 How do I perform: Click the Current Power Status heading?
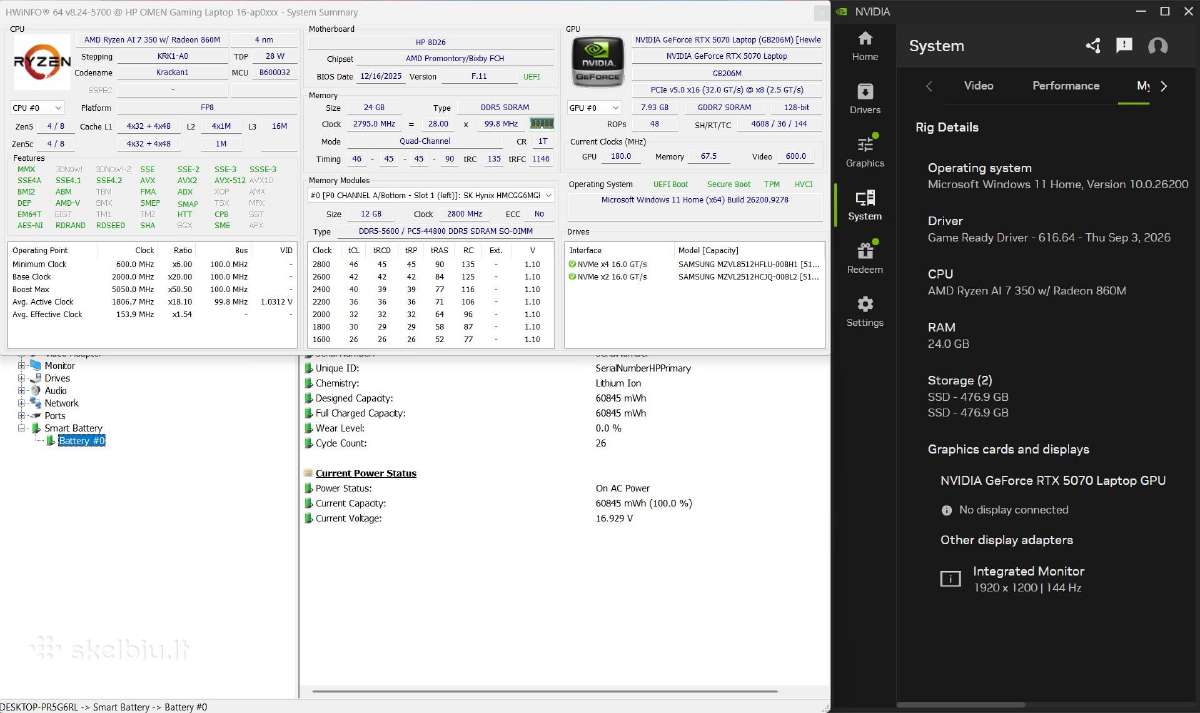[366, 473]
